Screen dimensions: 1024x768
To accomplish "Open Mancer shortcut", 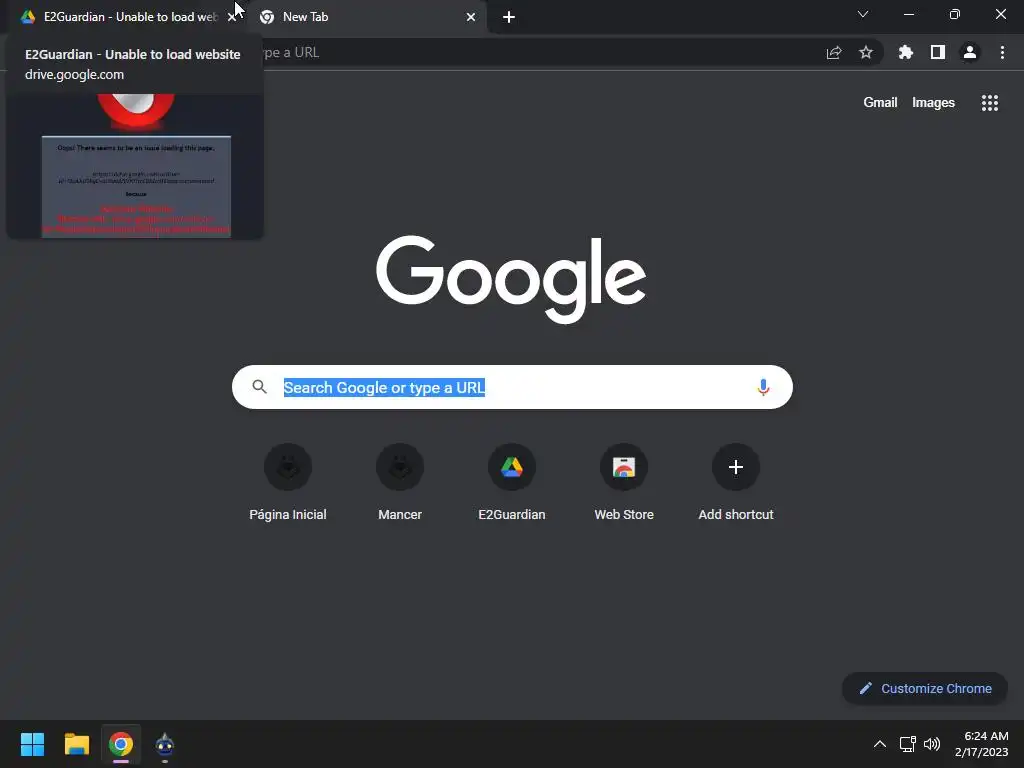I will (400, 483).
